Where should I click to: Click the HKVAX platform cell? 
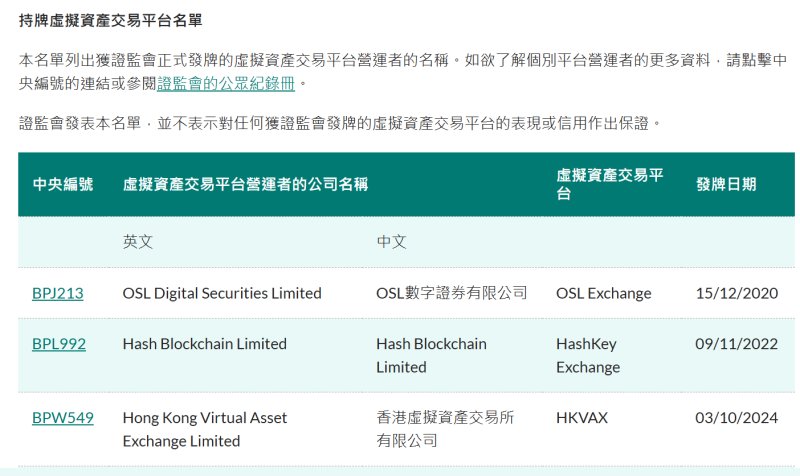[x=582, y=418]
